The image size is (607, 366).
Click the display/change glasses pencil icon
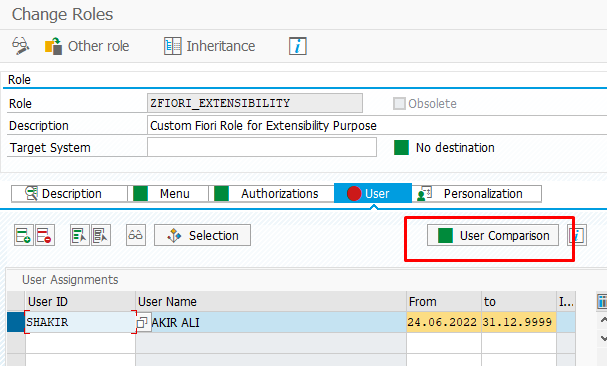tap(21, 46)
